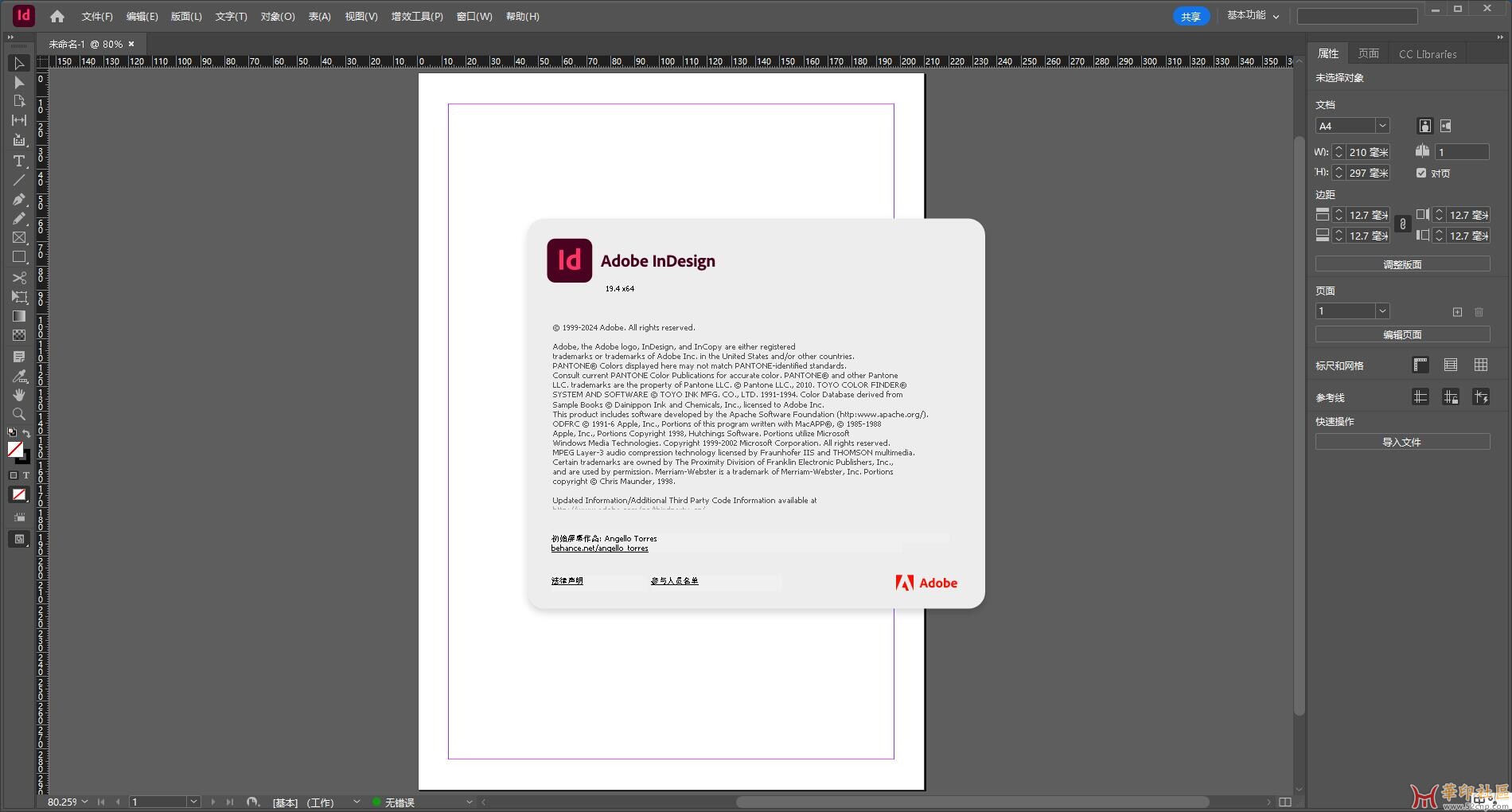Screen dimensions: 1512x812
Task: Select the Line tool
Action: (x=19, y=180)
